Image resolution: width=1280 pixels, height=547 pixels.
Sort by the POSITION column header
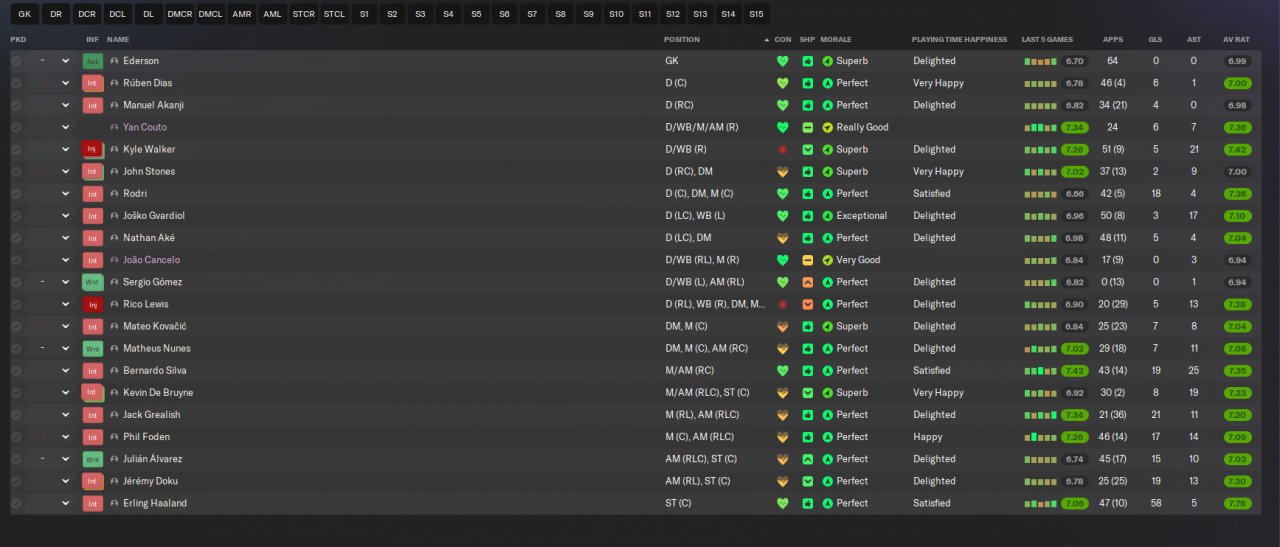pyautogui.click(x=682, y=39)
